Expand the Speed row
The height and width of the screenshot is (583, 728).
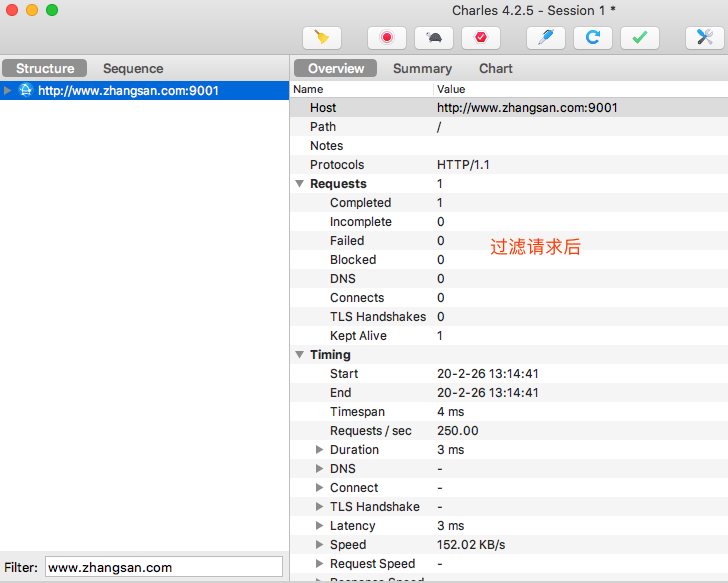(319, 544)
